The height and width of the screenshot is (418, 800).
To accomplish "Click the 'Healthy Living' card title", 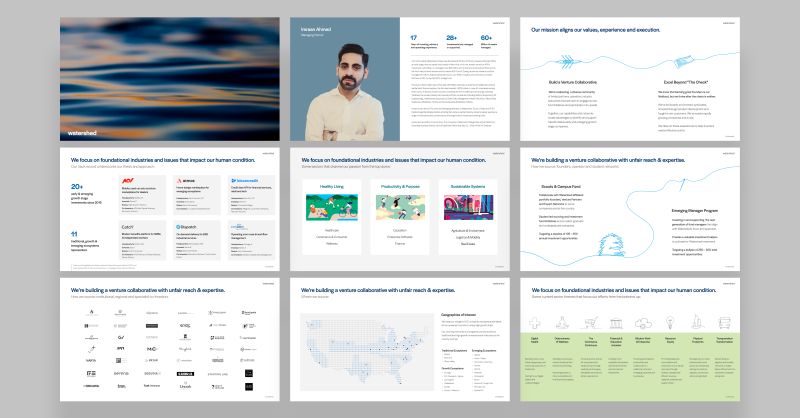I will tap(332, 186).
